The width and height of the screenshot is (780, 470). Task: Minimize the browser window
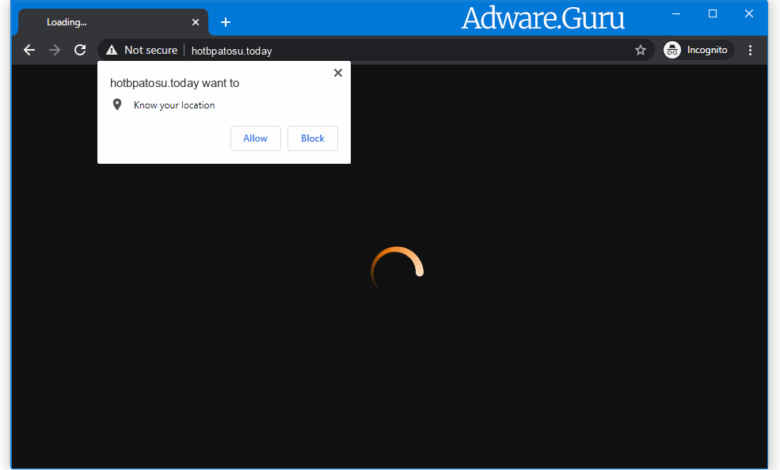(x=676, y=14)
